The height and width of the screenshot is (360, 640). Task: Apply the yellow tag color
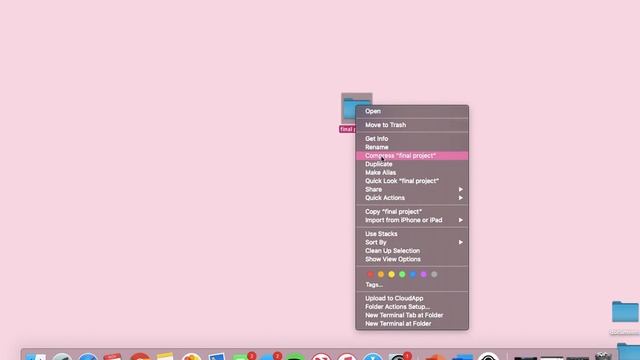tap(391, 274)
